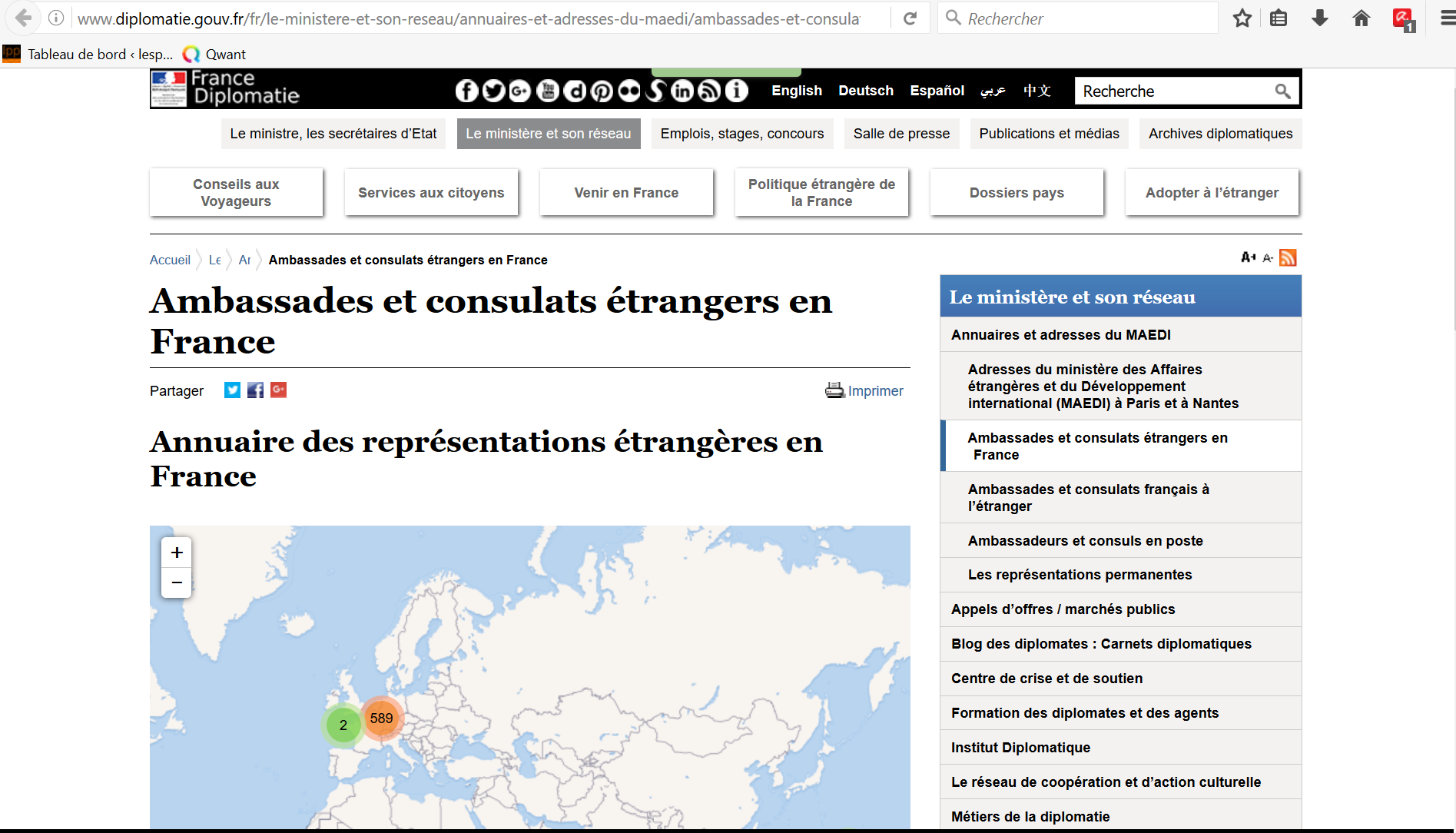Viewport: 1456px width, 833px height.
Task: Open the Firefox hamburger menu
Action: click(1446, 18)
